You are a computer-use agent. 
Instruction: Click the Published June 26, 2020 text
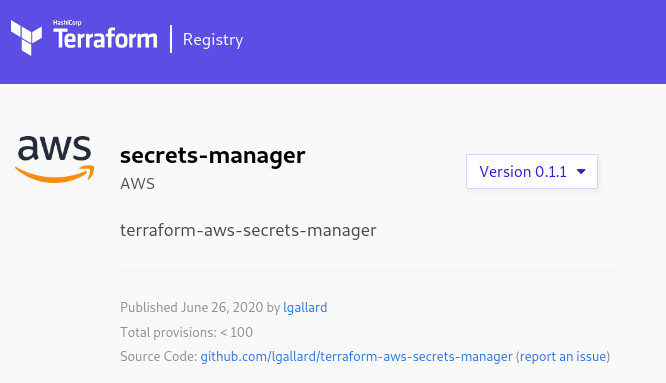pos(192,307)
